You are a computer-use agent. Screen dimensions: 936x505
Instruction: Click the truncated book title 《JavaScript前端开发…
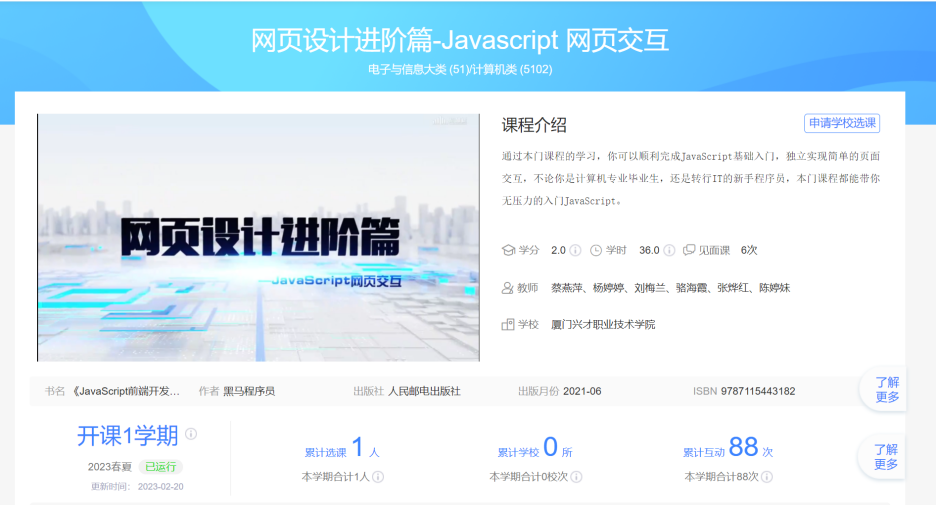pyautogui.click(x=127, y=391)
